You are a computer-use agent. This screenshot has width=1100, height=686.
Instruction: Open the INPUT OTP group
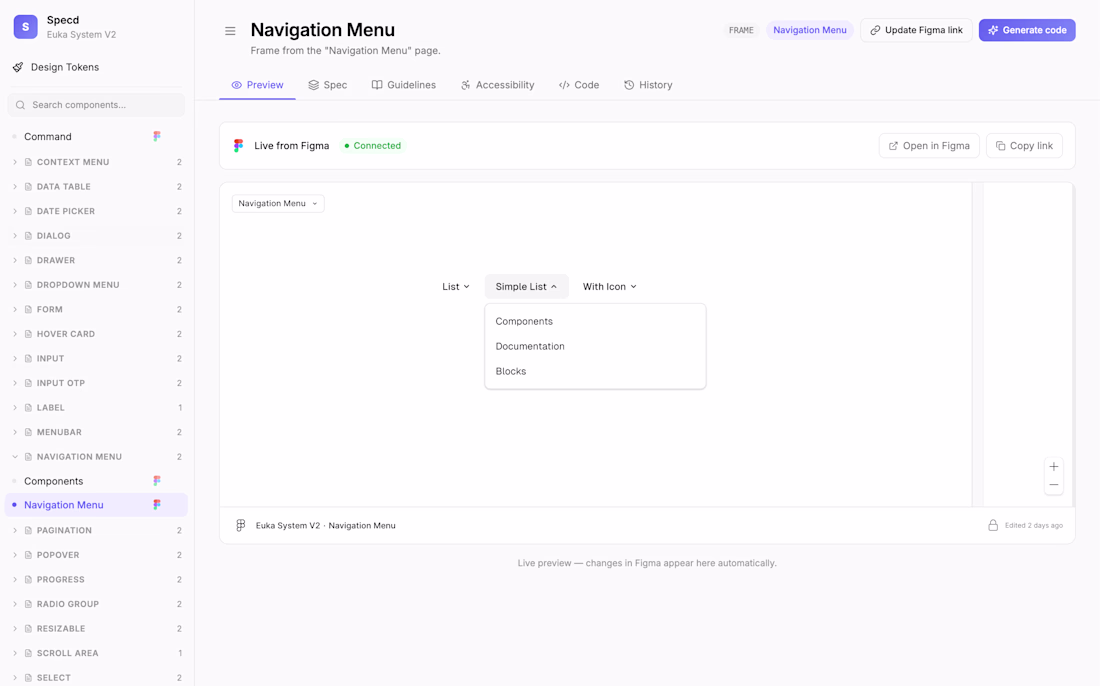tap(96, 383)
